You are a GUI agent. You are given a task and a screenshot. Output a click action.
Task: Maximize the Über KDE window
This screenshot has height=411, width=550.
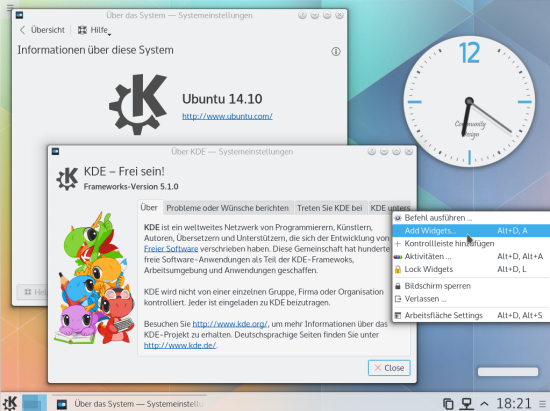pyautogui.click(x=396, y=151)
